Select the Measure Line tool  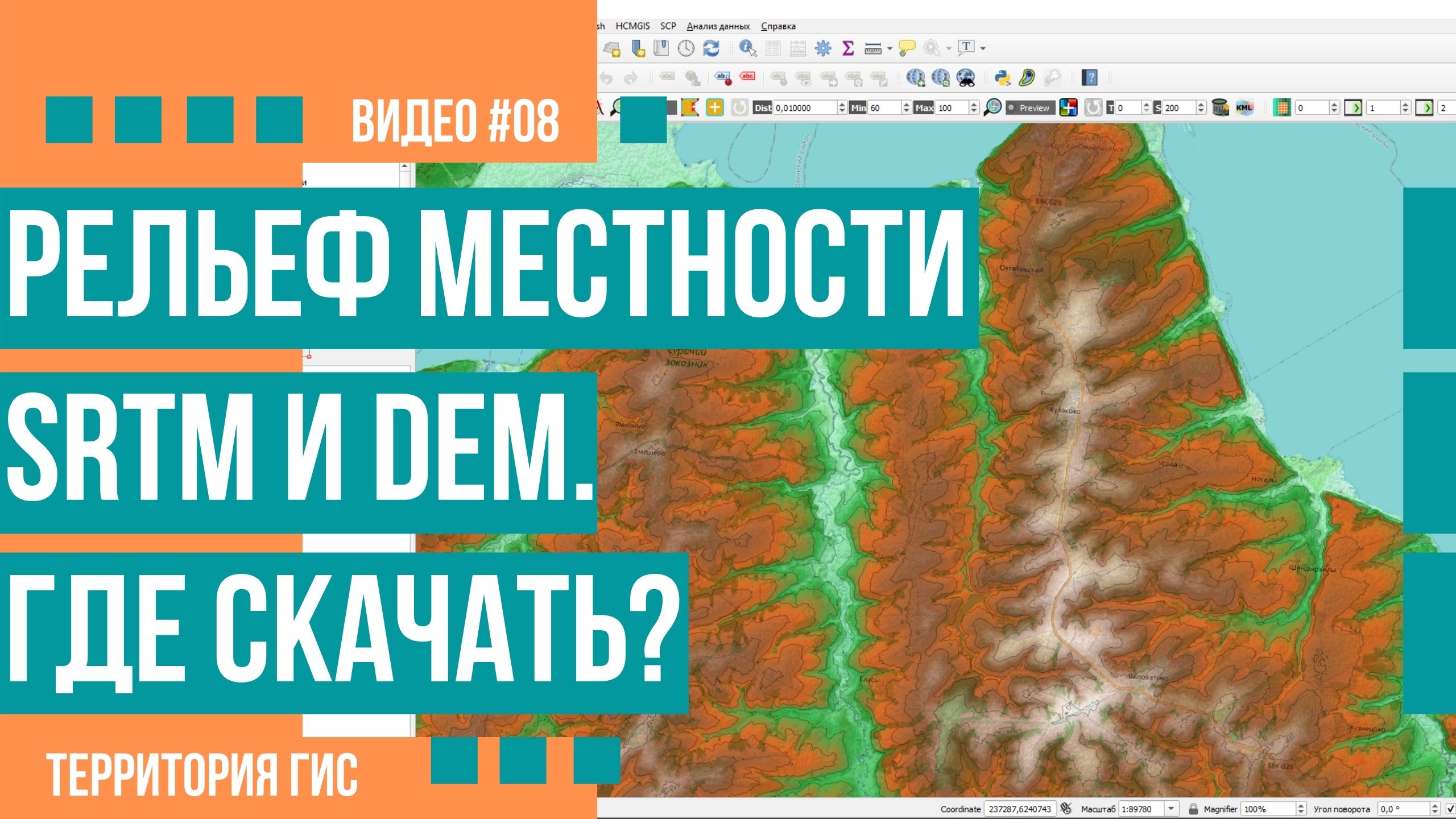872,49
